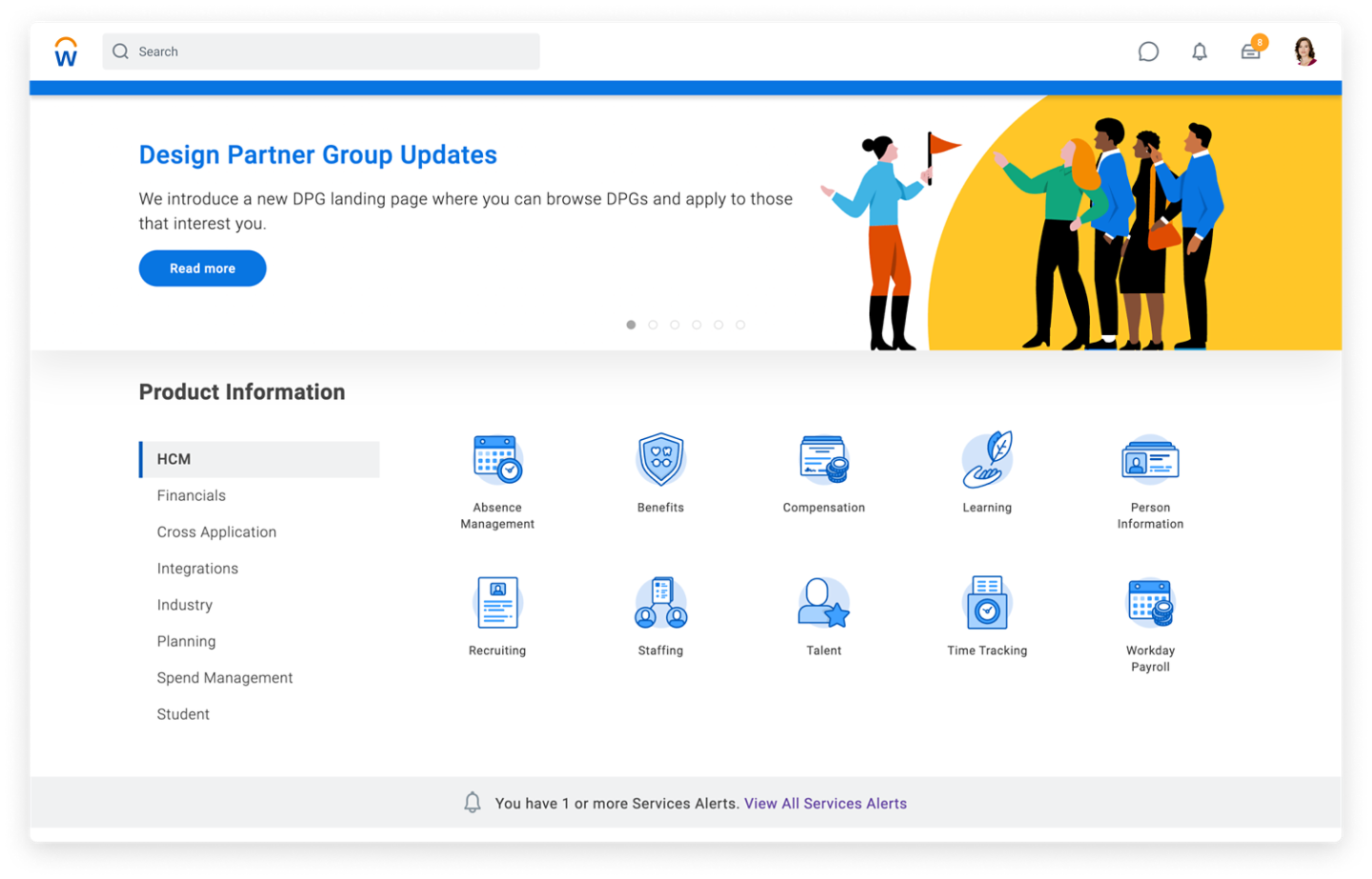Viewport: 1372px width, 879px height.
Task: Open the Staffing product icon
Action: click(x=659, y=602)
